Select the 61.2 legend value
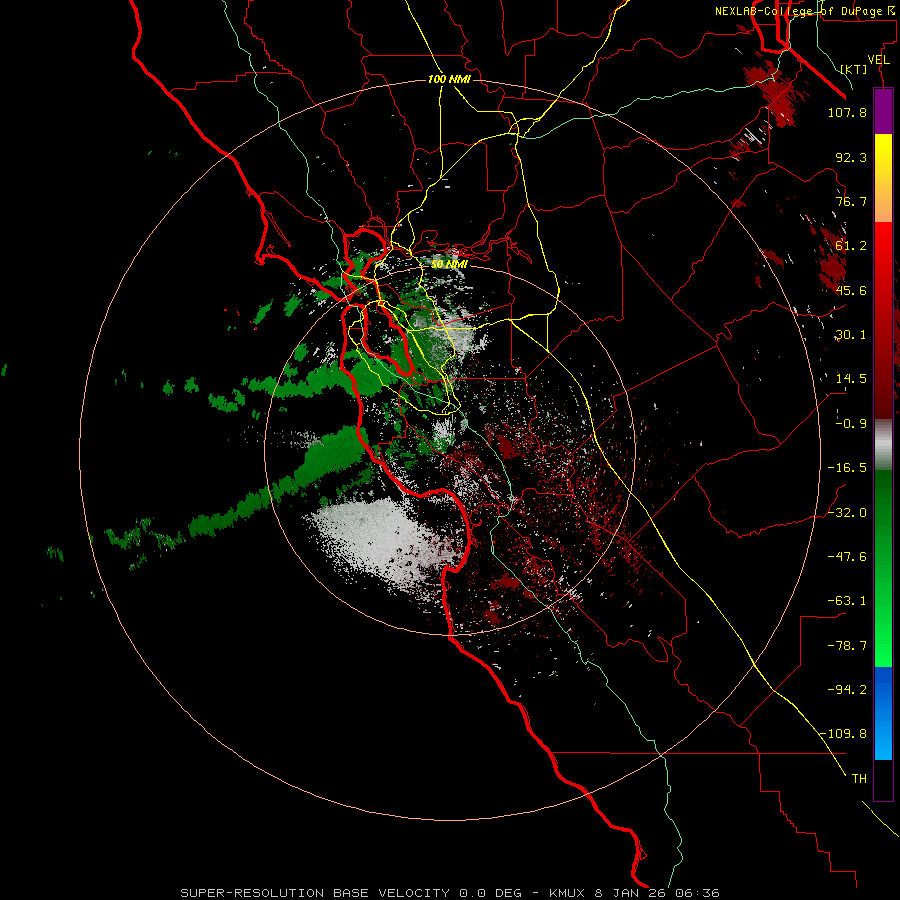 click(x=851, y=246)
